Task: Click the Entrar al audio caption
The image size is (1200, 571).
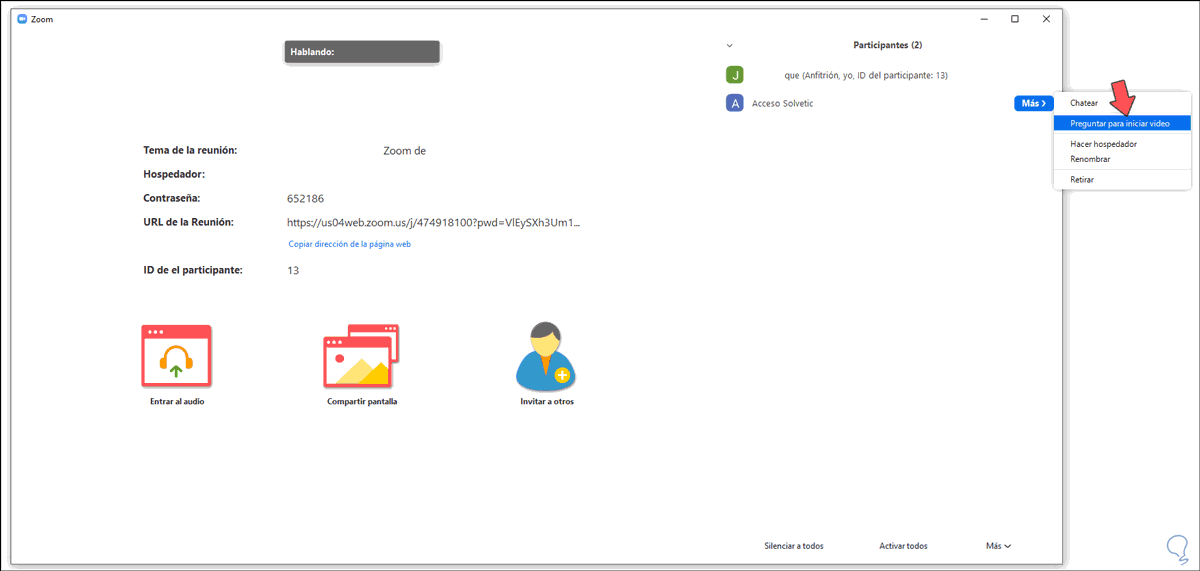Action: tap(177, 402)
